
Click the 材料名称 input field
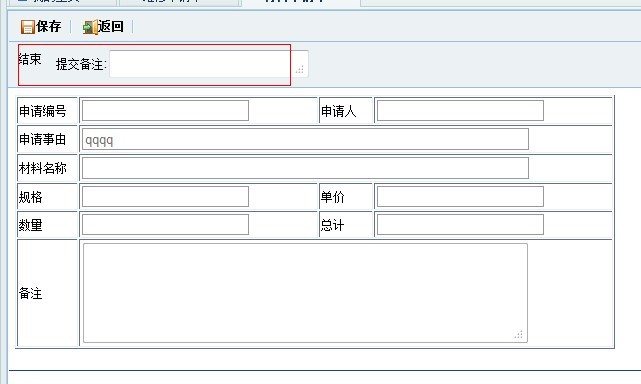(305, 168)
